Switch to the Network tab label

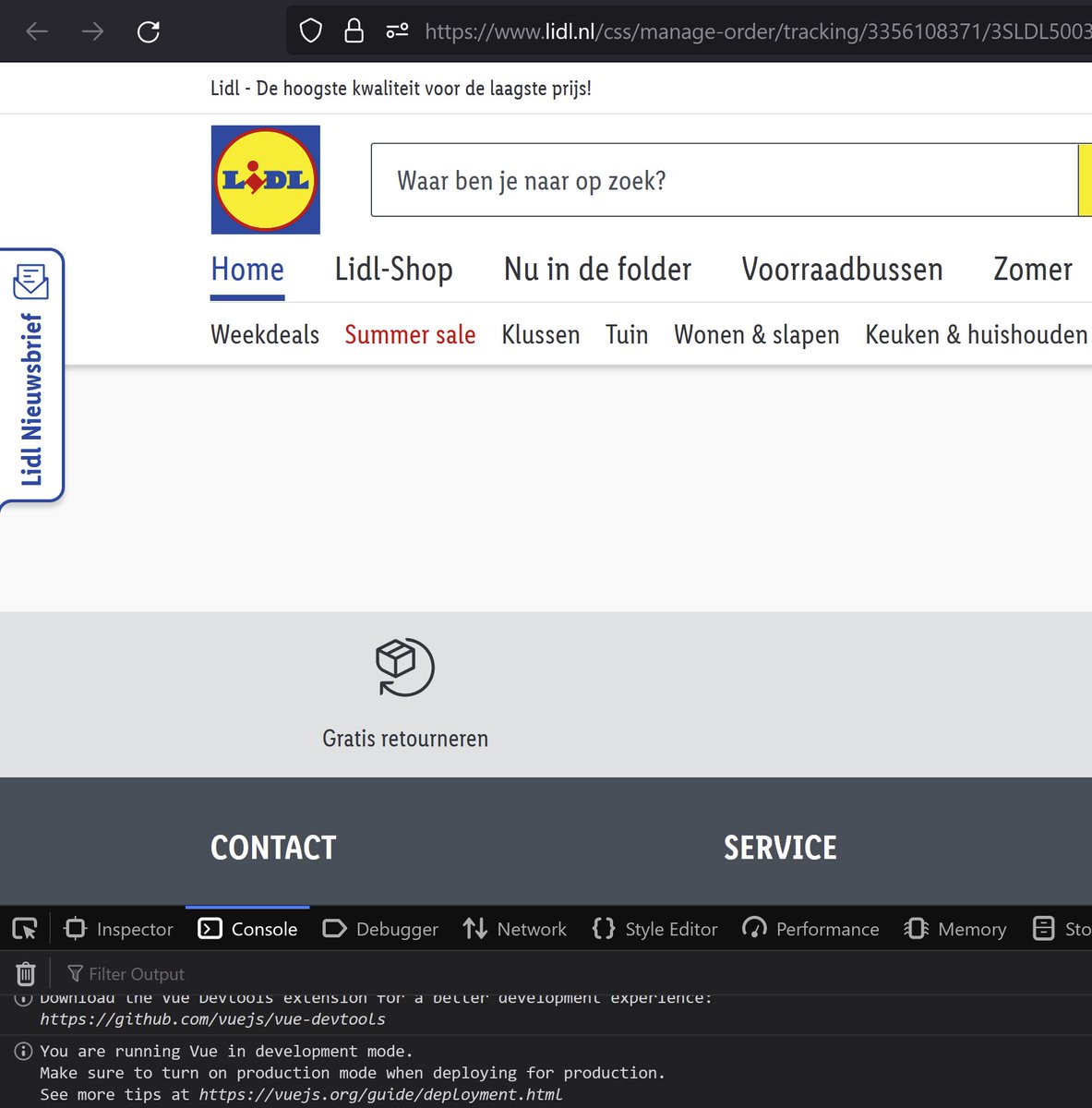pyautogui.click(x=532, y=930)
